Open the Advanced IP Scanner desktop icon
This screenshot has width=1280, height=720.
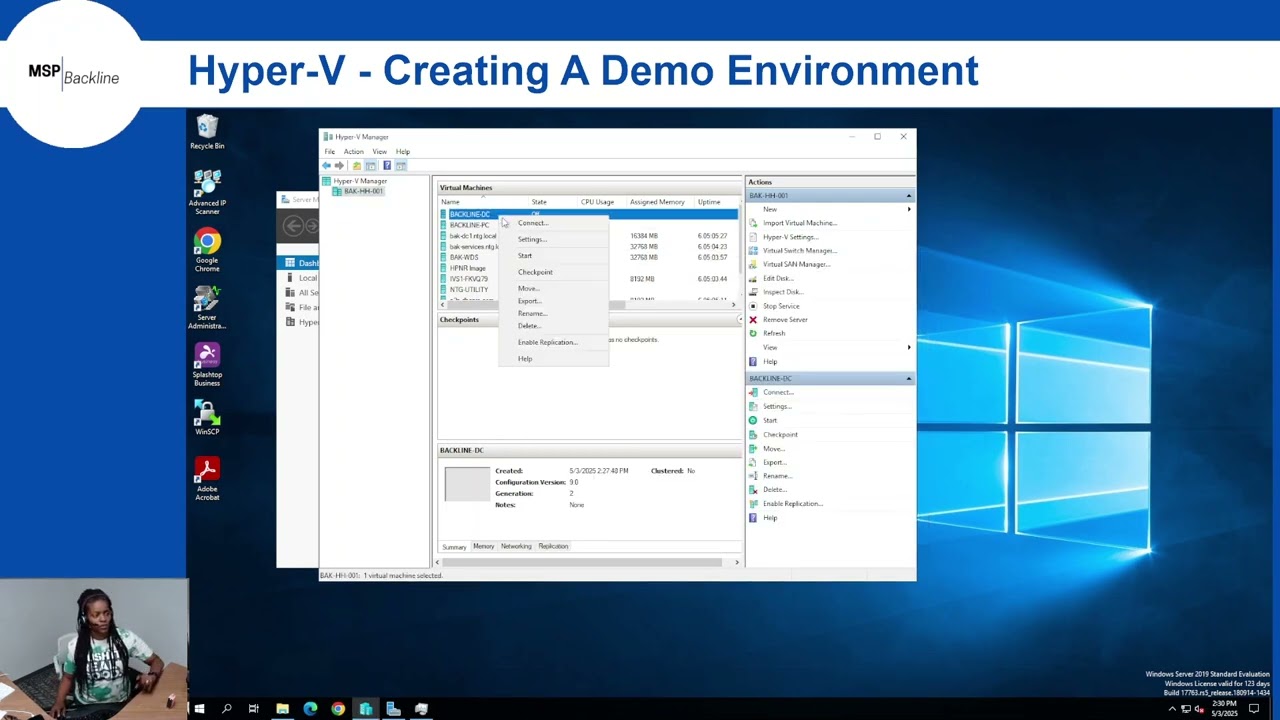point(207,192)
